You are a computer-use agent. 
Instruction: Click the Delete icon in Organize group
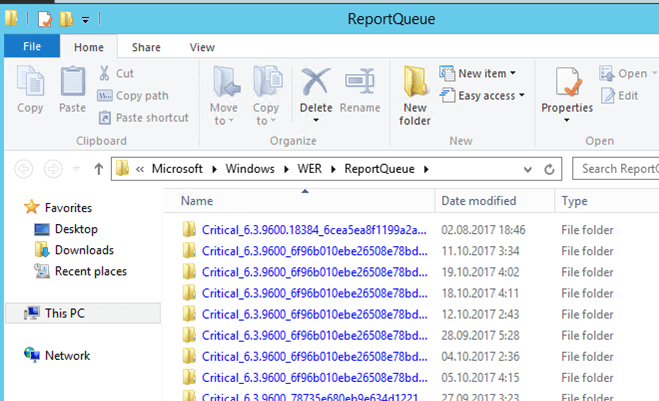[x=315, y=82]
